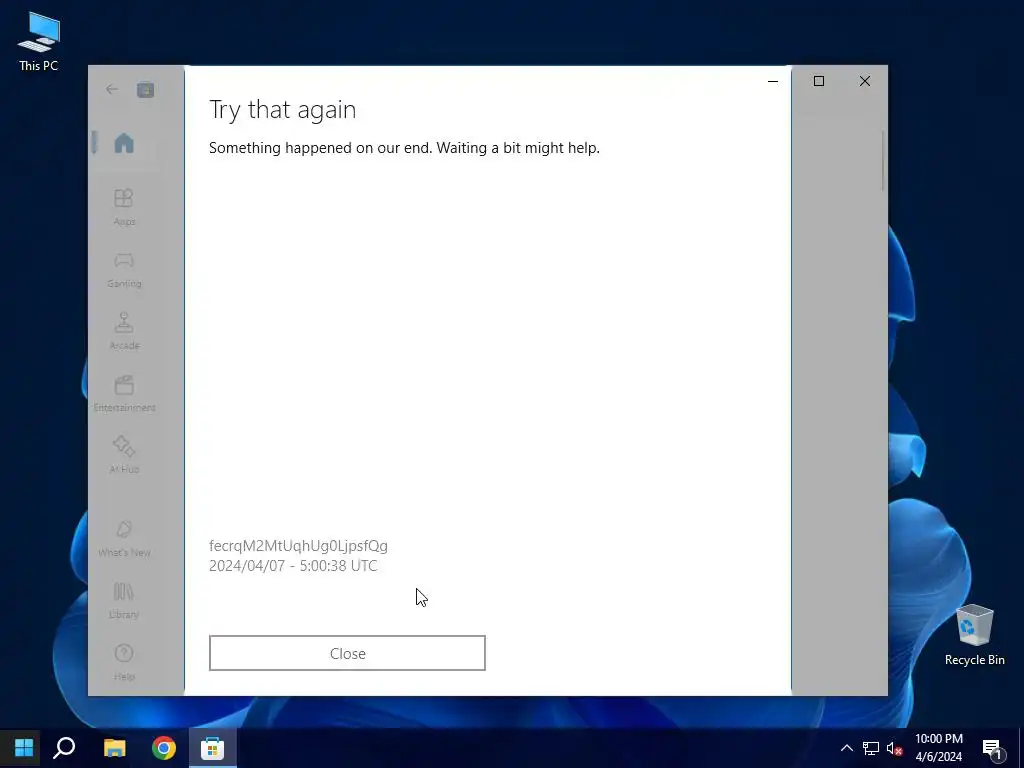
Task: Open Google Chrome from the taskbar
Action: coord(164,748)
